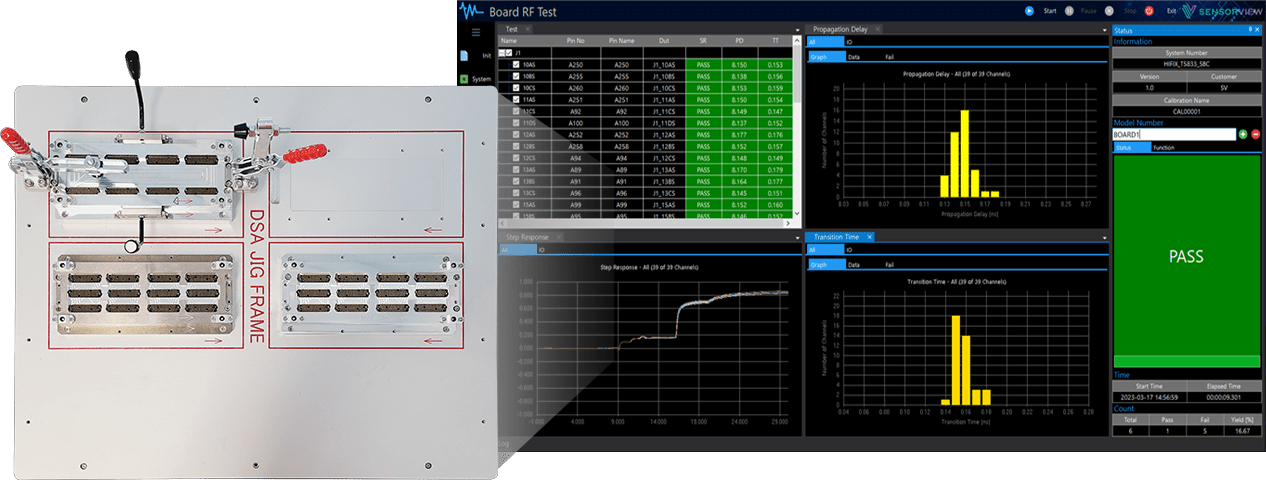Image resolution: width=1266 pixels, height=480 pixels.
Task: Toggle the 10BS row checkbox
Action: click(517, 76)
